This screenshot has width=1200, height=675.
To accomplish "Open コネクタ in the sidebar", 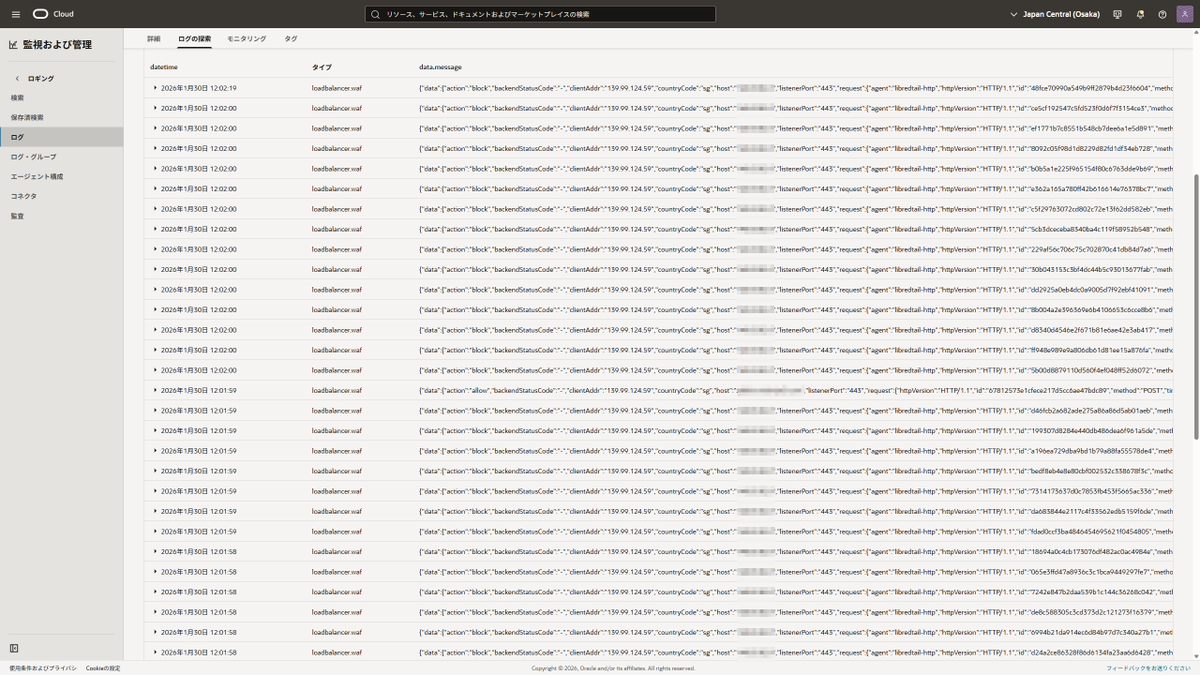I will [x=23, y=196].
